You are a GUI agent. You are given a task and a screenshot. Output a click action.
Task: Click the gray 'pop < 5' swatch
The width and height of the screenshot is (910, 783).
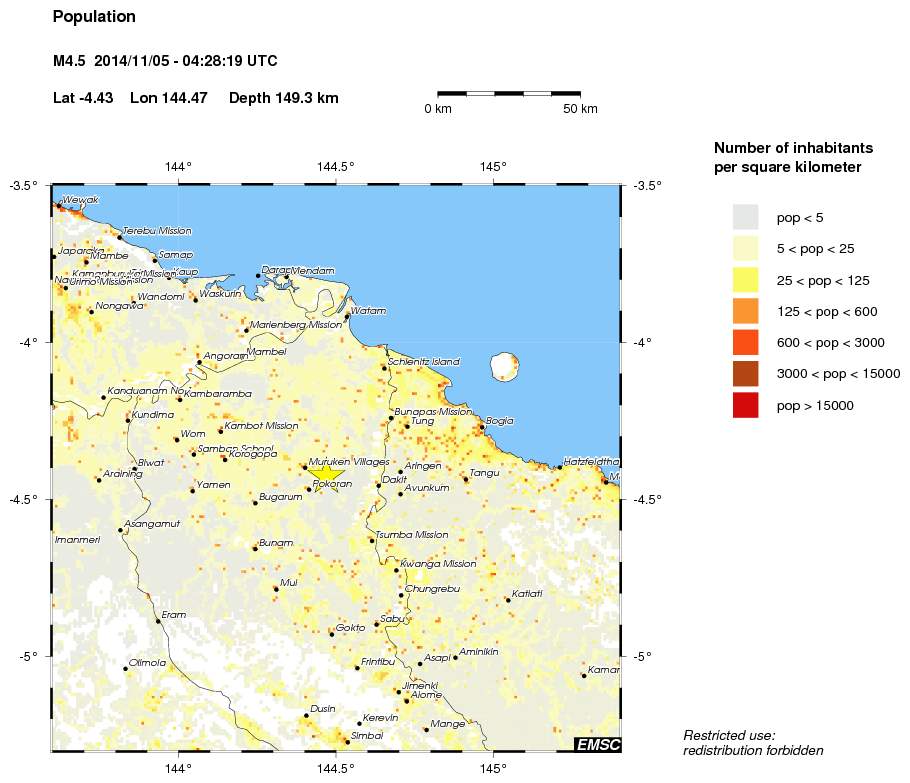pos(745,217)
